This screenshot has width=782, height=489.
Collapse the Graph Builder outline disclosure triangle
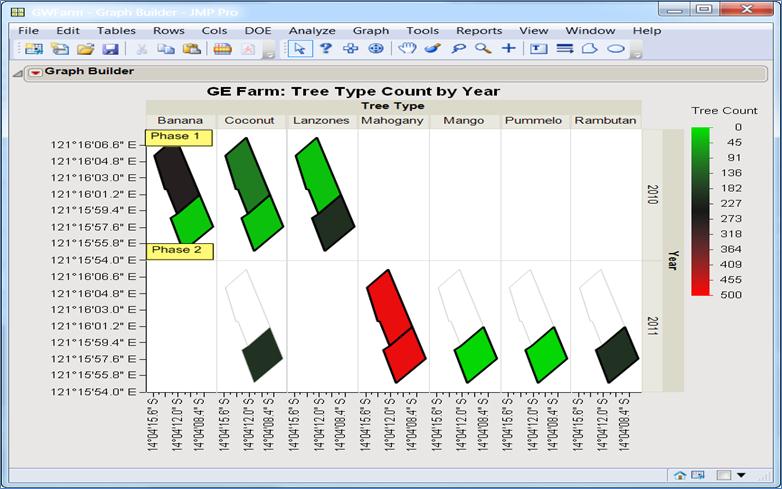[x=17, y=74]
